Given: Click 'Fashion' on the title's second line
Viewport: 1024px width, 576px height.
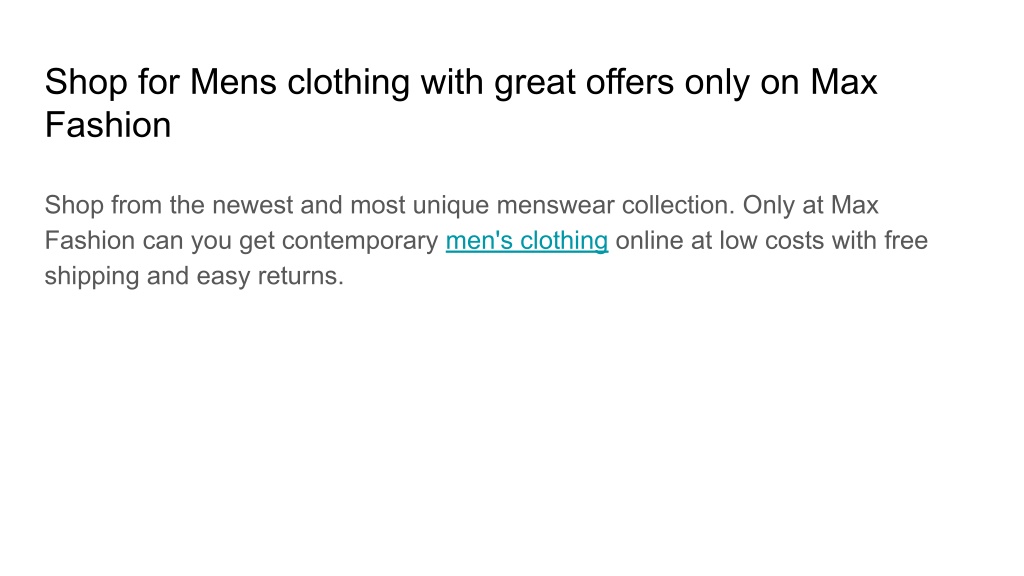Looking at the screenshot, I should pos(108,125).
